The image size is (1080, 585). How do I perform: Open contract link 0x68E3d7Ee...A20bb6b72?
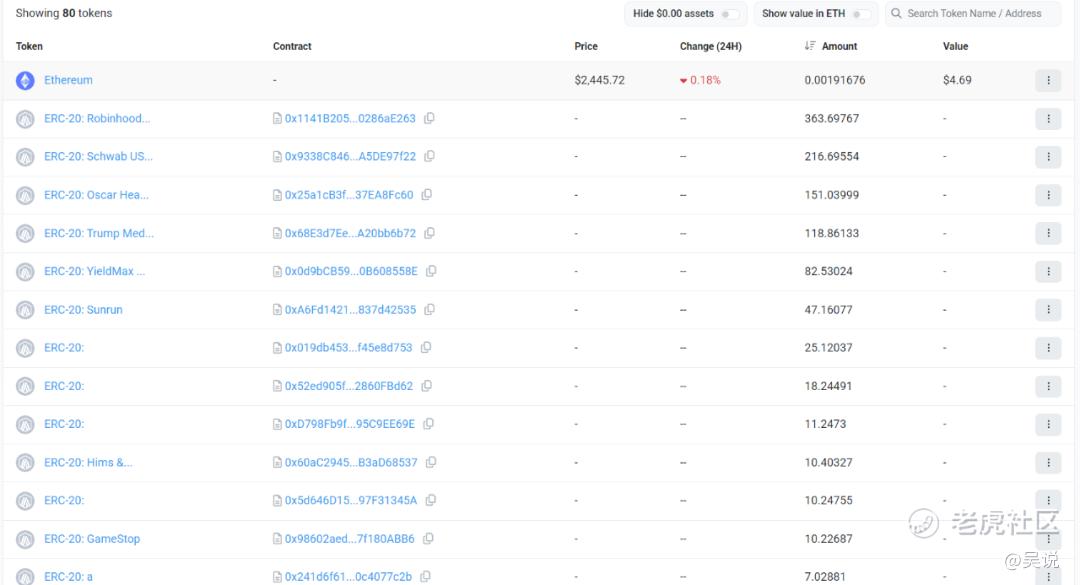coord(351,233)
